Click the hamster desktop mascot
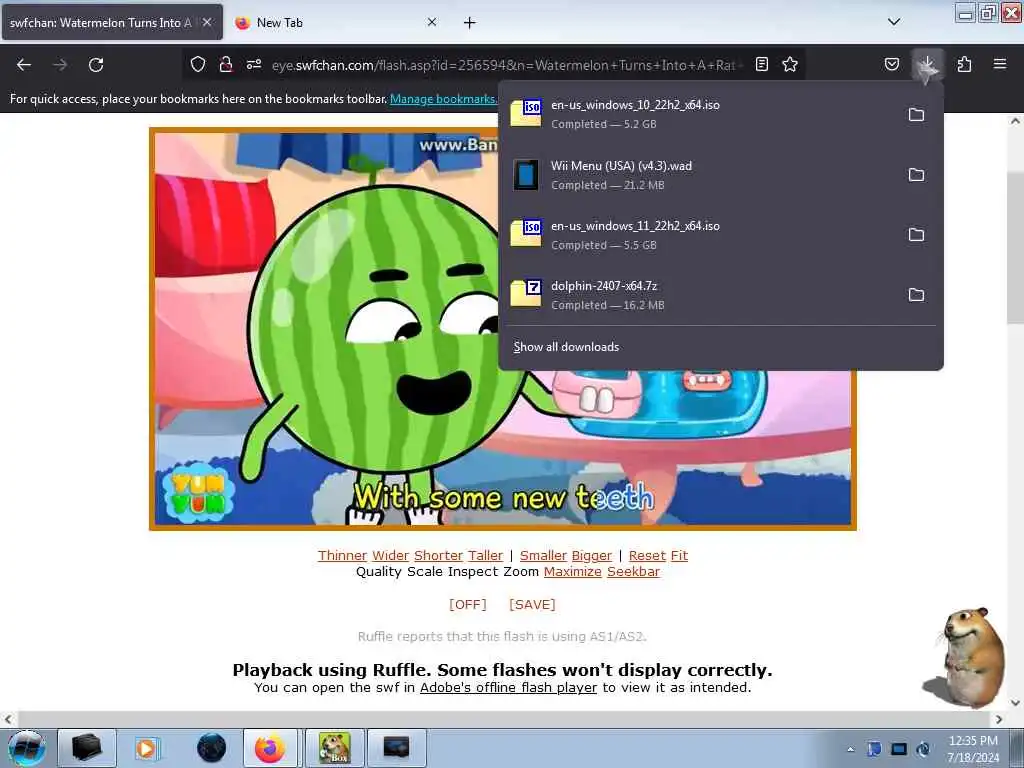This screenshot has width=1024, height=768. click(x=967, y=657)
